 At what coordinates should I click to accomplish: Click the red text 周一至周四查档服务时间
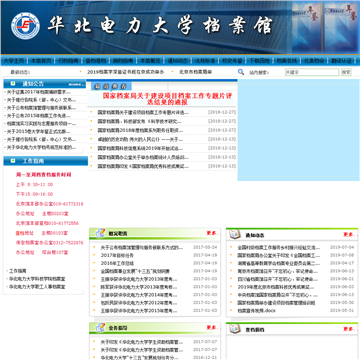pyautogui.click(x=43, y=174)
